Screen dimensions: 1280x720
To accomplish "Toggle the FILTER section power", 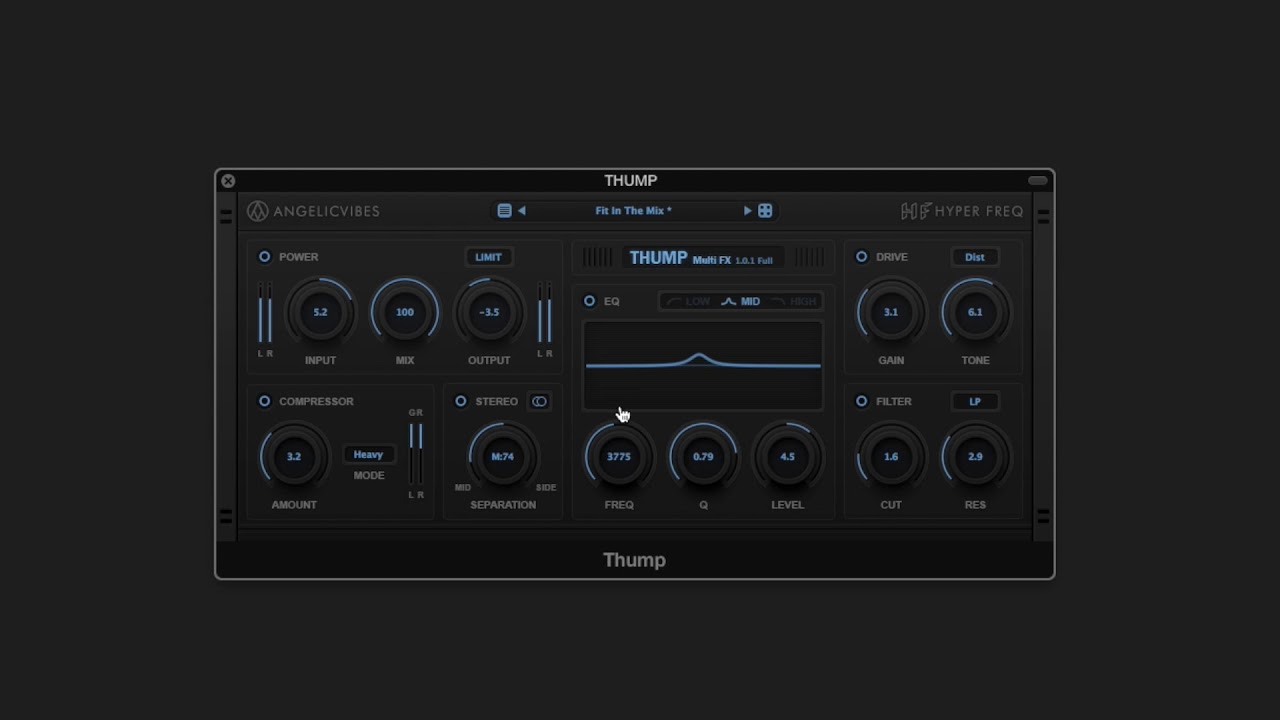I will coord(861,401).
